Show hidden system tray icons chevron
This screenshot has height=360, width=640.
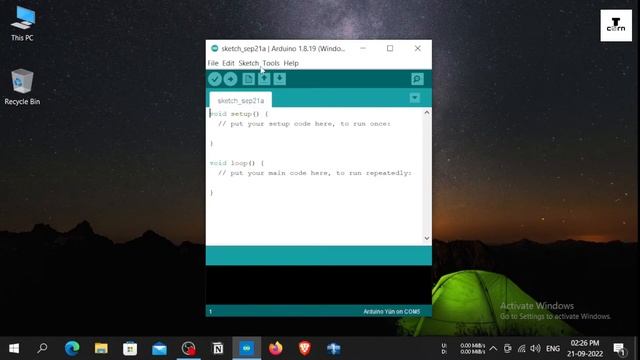click(493, 349)
